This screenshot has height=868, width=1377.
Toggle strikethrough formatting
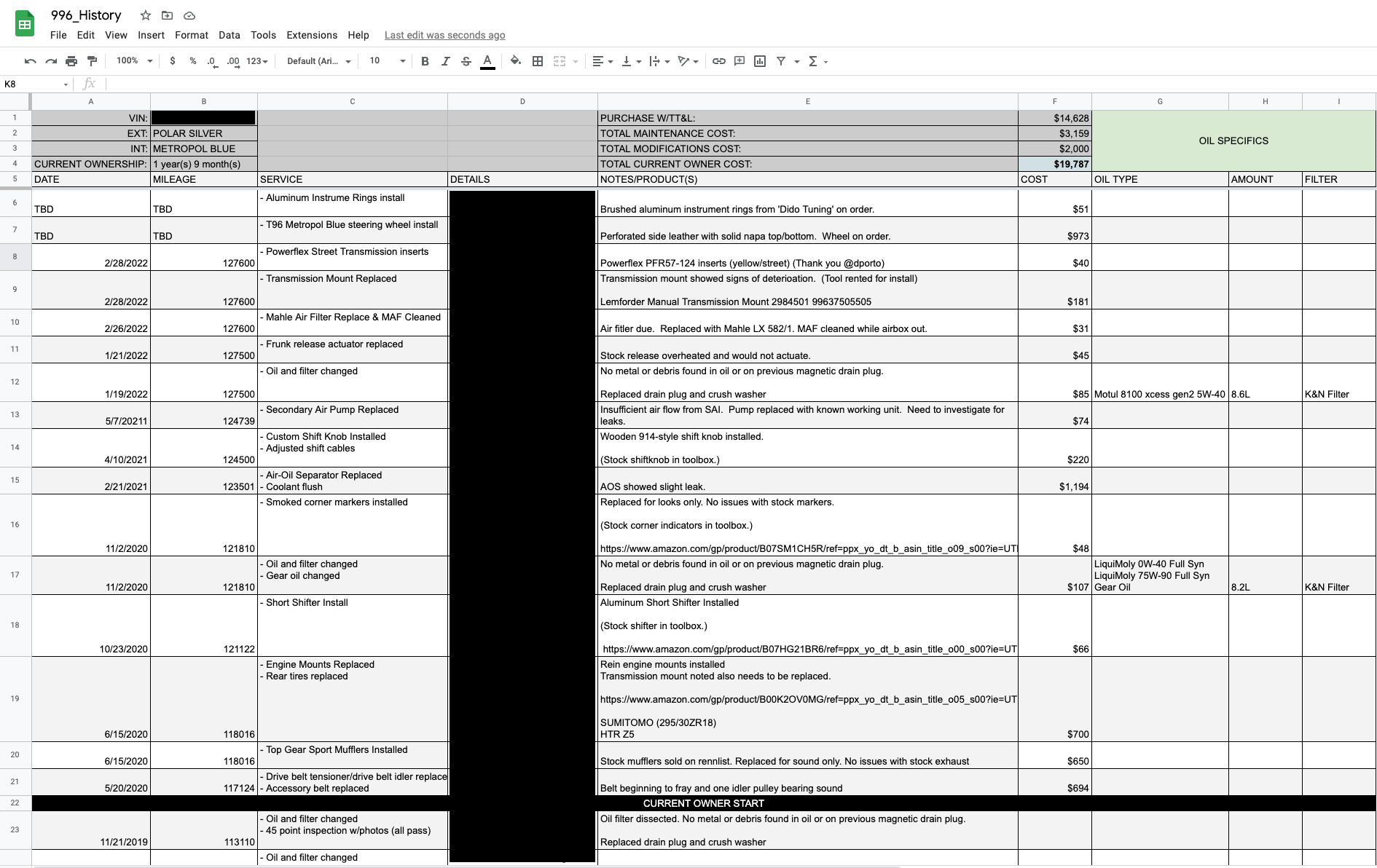pos(466,61)
